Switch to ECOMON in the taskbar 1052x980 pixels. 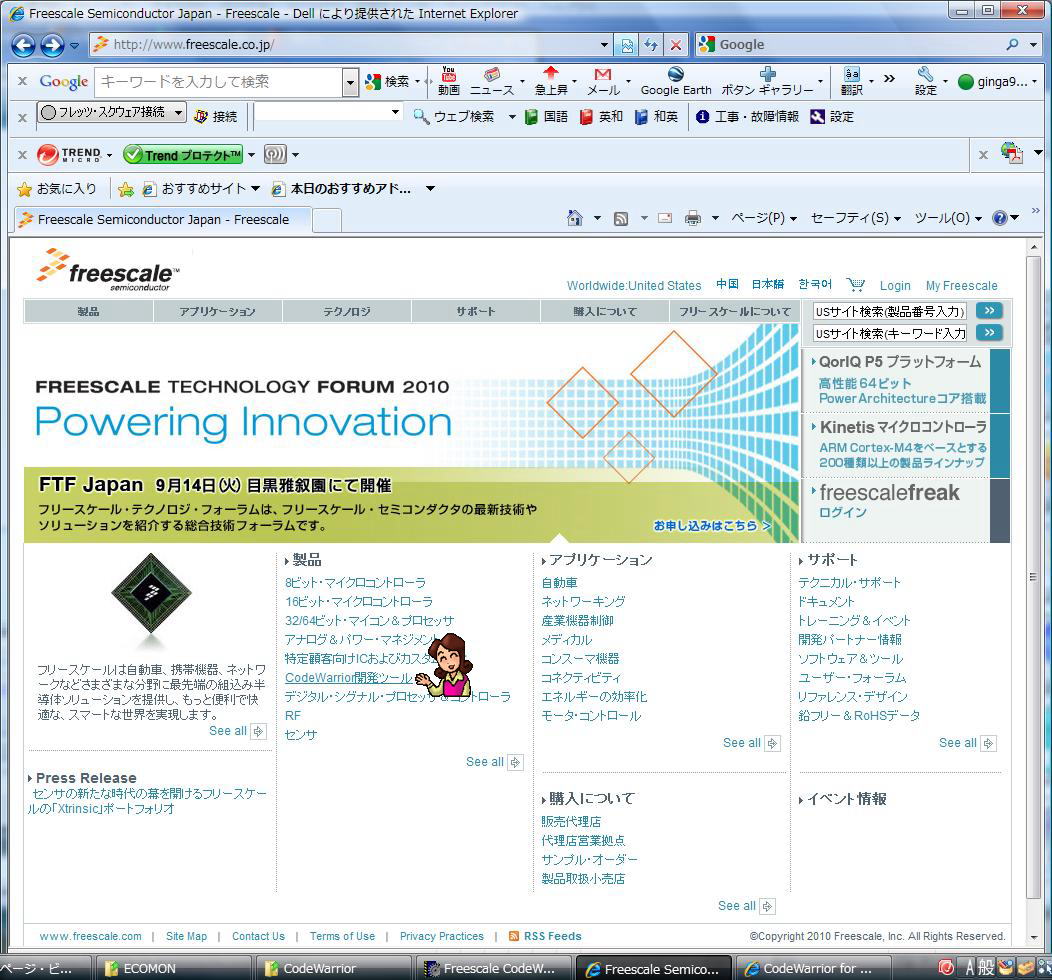coord(172,968)
